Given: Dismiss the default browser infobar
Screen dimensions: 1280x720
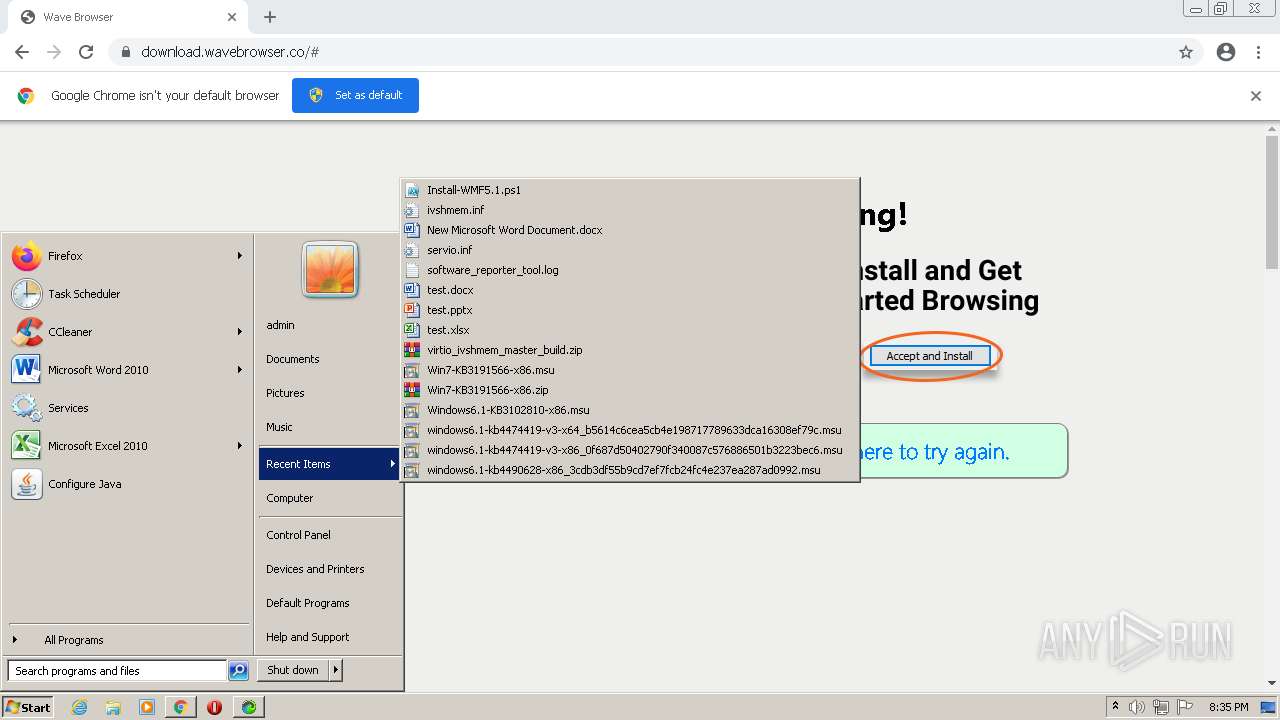Looking at the screenshot, I should (x=1256, y=96).
